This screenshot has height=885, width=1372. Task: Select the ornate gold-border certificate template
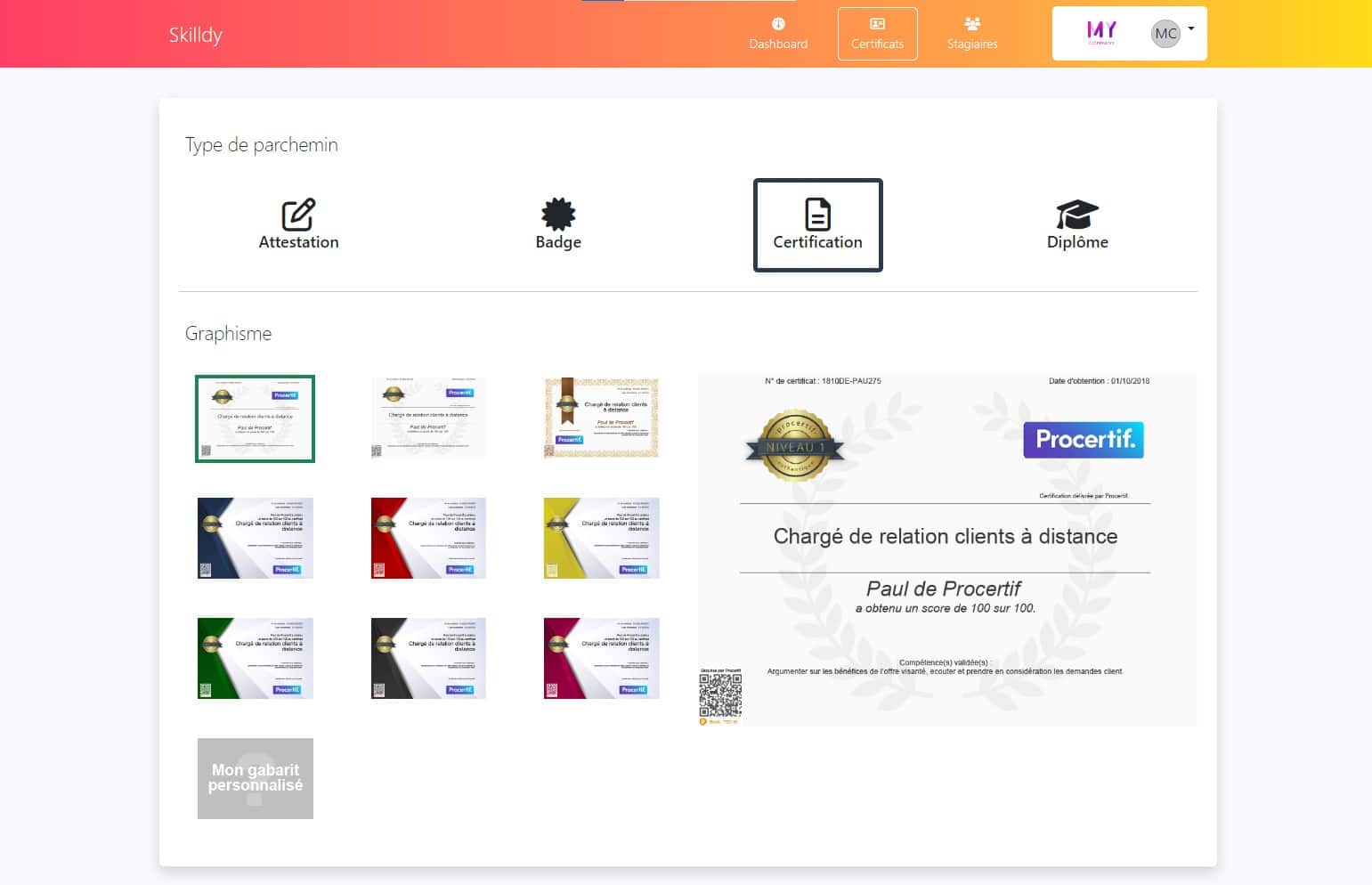[x=601, y=418]
